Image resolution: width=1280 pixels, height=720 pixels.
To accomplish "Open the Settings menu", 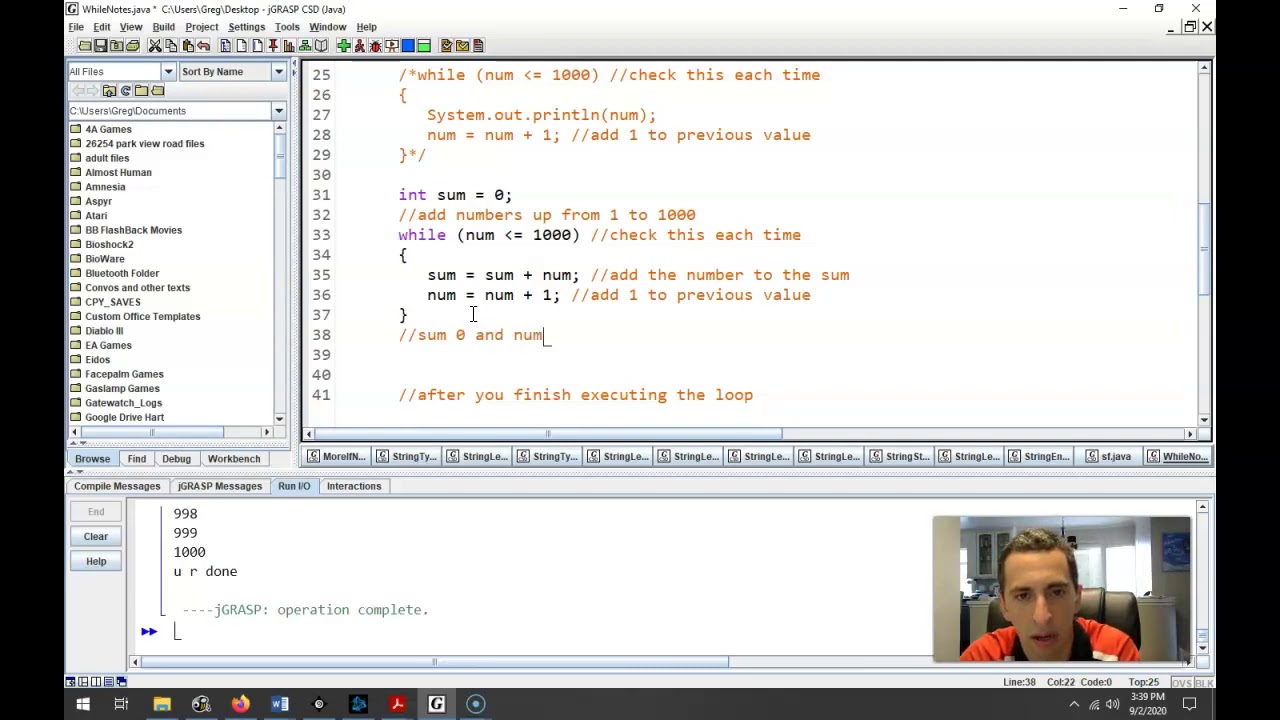I will (246, 27).
